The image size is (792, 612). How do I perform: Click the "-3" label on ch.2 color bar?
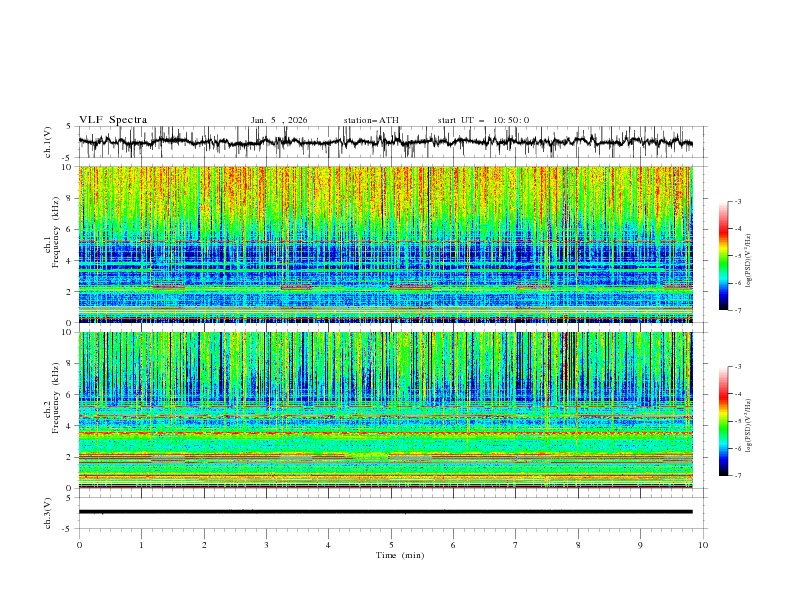(738, 367)
